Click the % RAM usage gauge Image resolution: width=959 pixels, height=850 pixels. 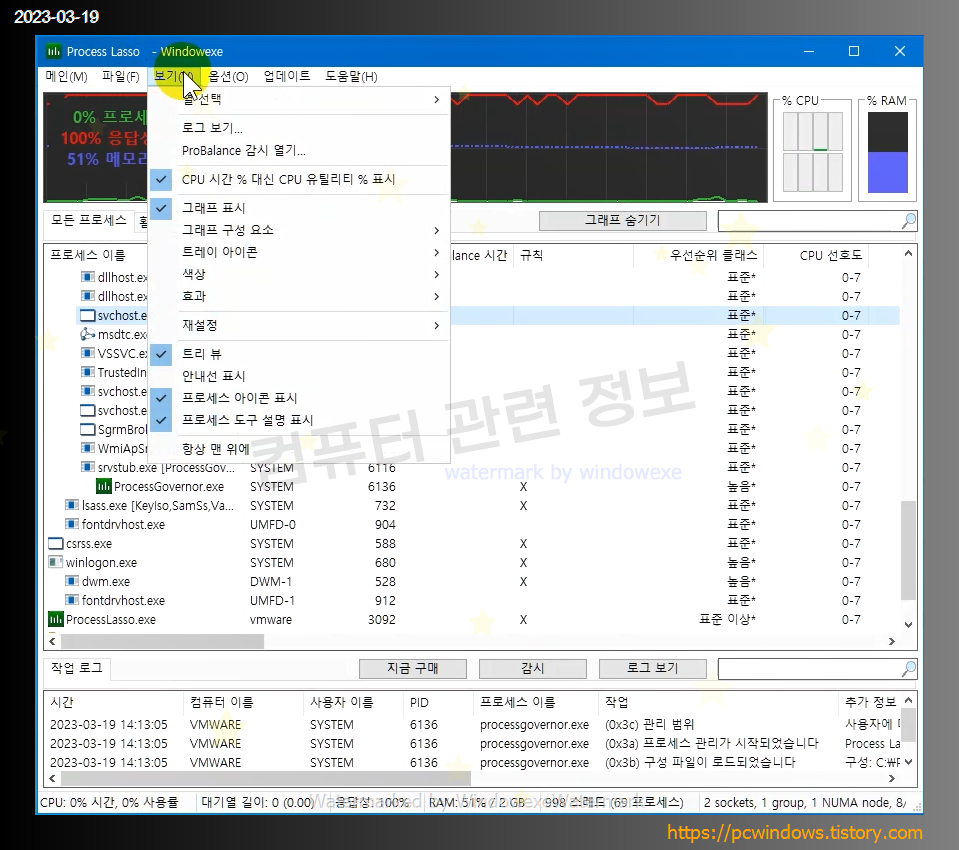pos(887,152)
